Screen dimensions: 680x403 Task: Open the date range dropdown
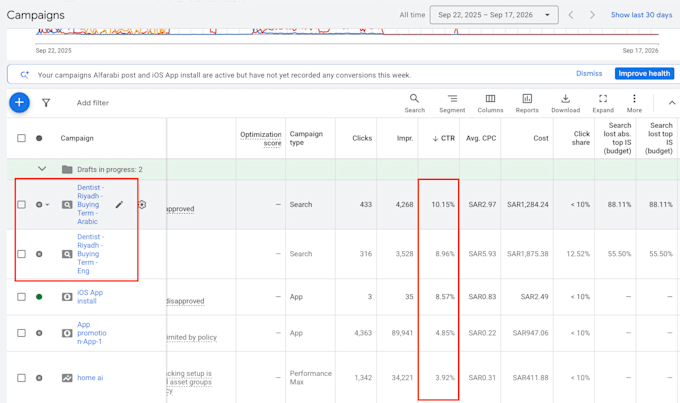coord(494,15)
